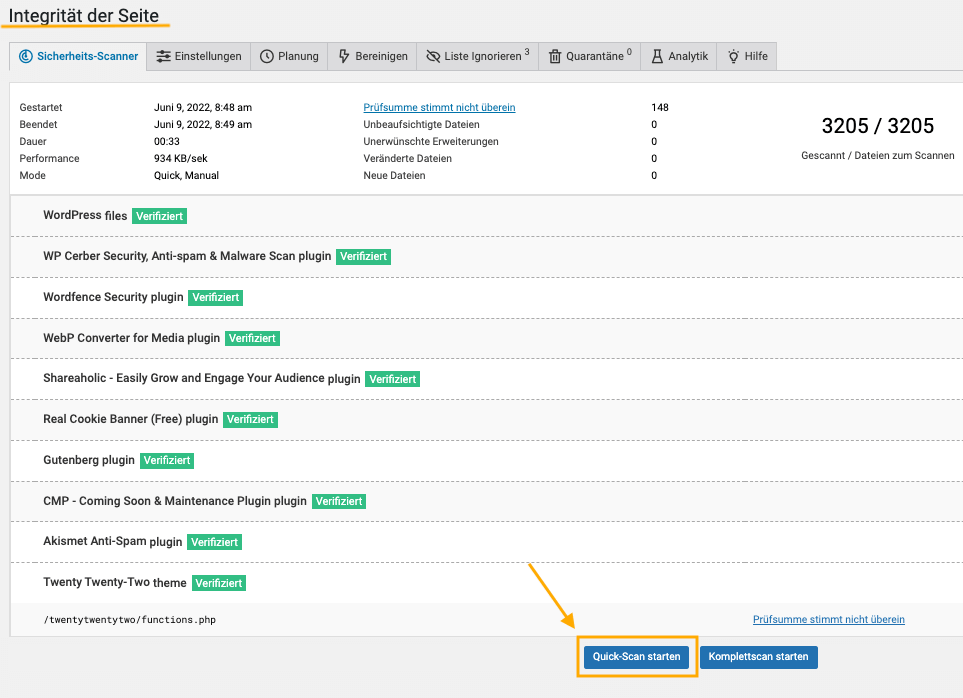Open the Quarantäne tab
This screenshot has width=963, height=698.
tap(590, 56)
